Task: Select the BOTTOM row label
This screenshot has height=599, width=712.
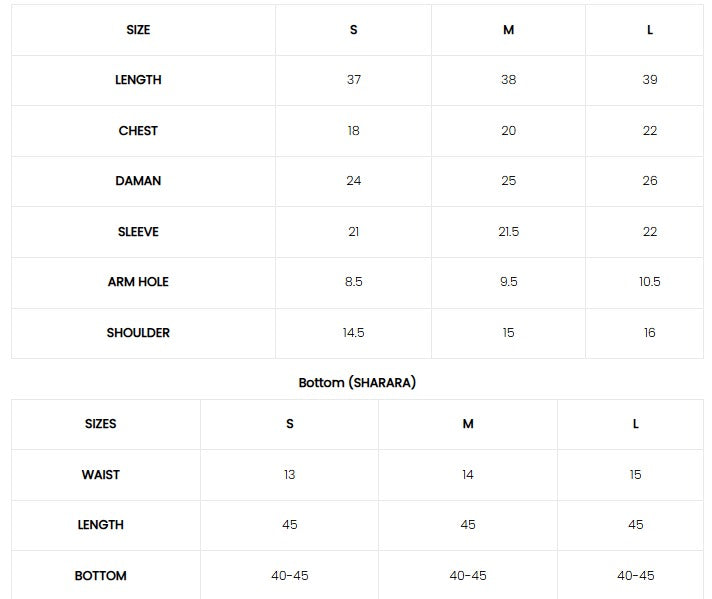Action: point(101,576)
